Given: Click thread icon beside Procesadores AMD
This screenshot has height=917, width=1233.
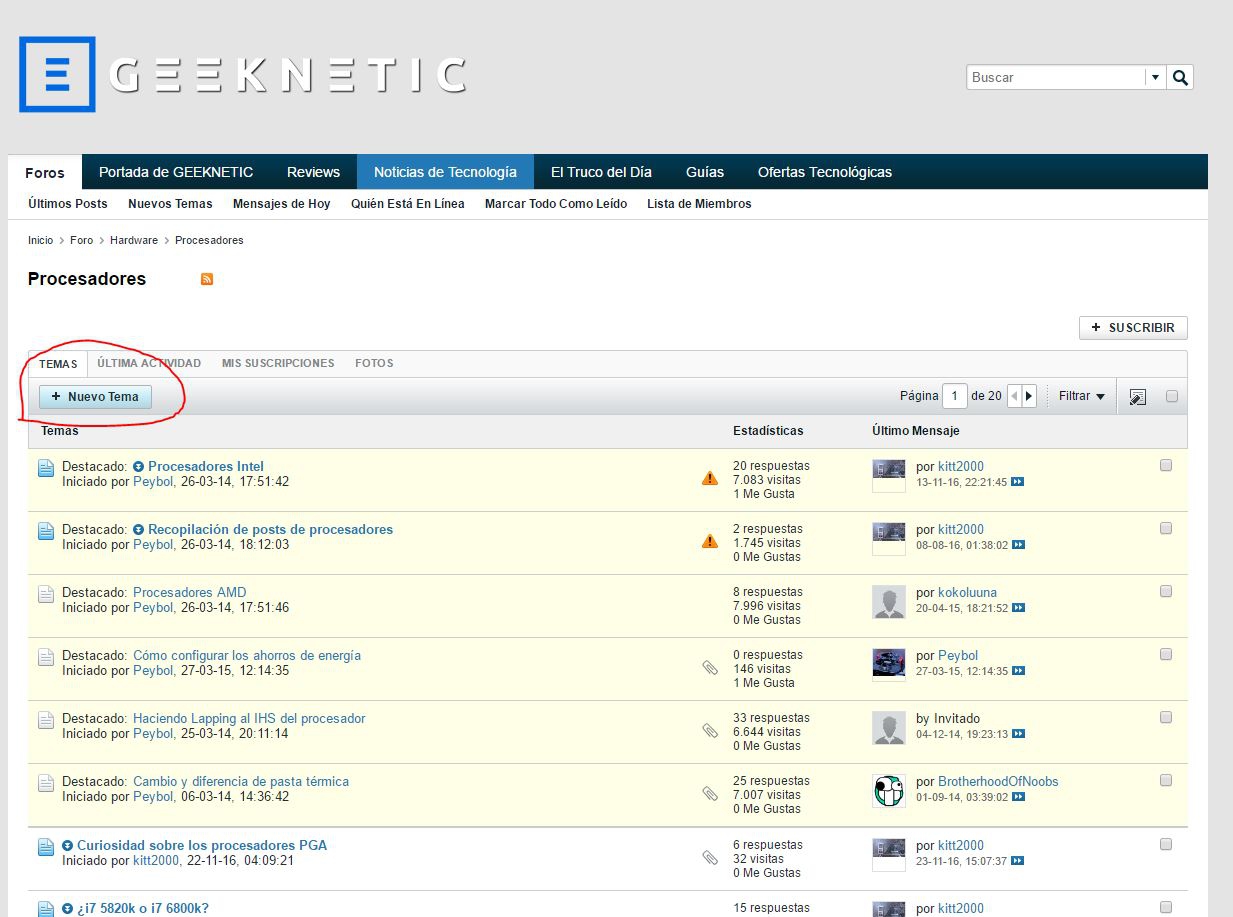Looking at the screenshot, I should (x=46, y=594).
